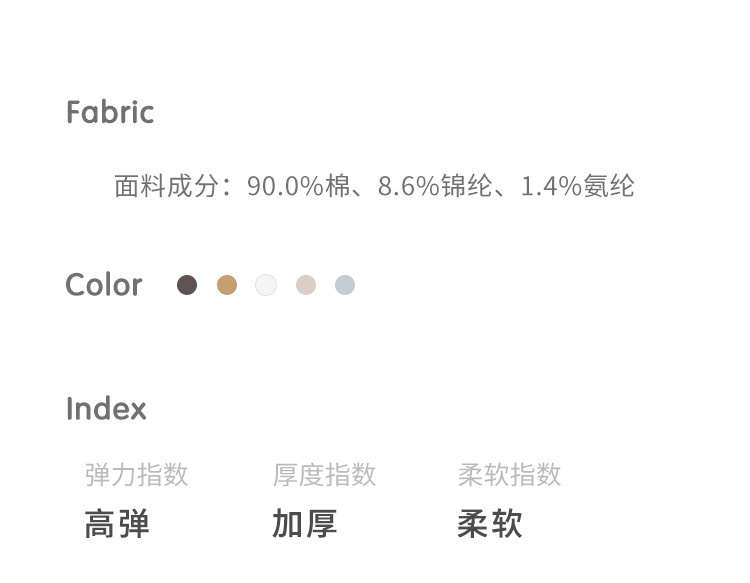This screenshot has width=750, height=583.
Task: Click the Index section heading
Action: pyautogui.click(x=106, y=409)
